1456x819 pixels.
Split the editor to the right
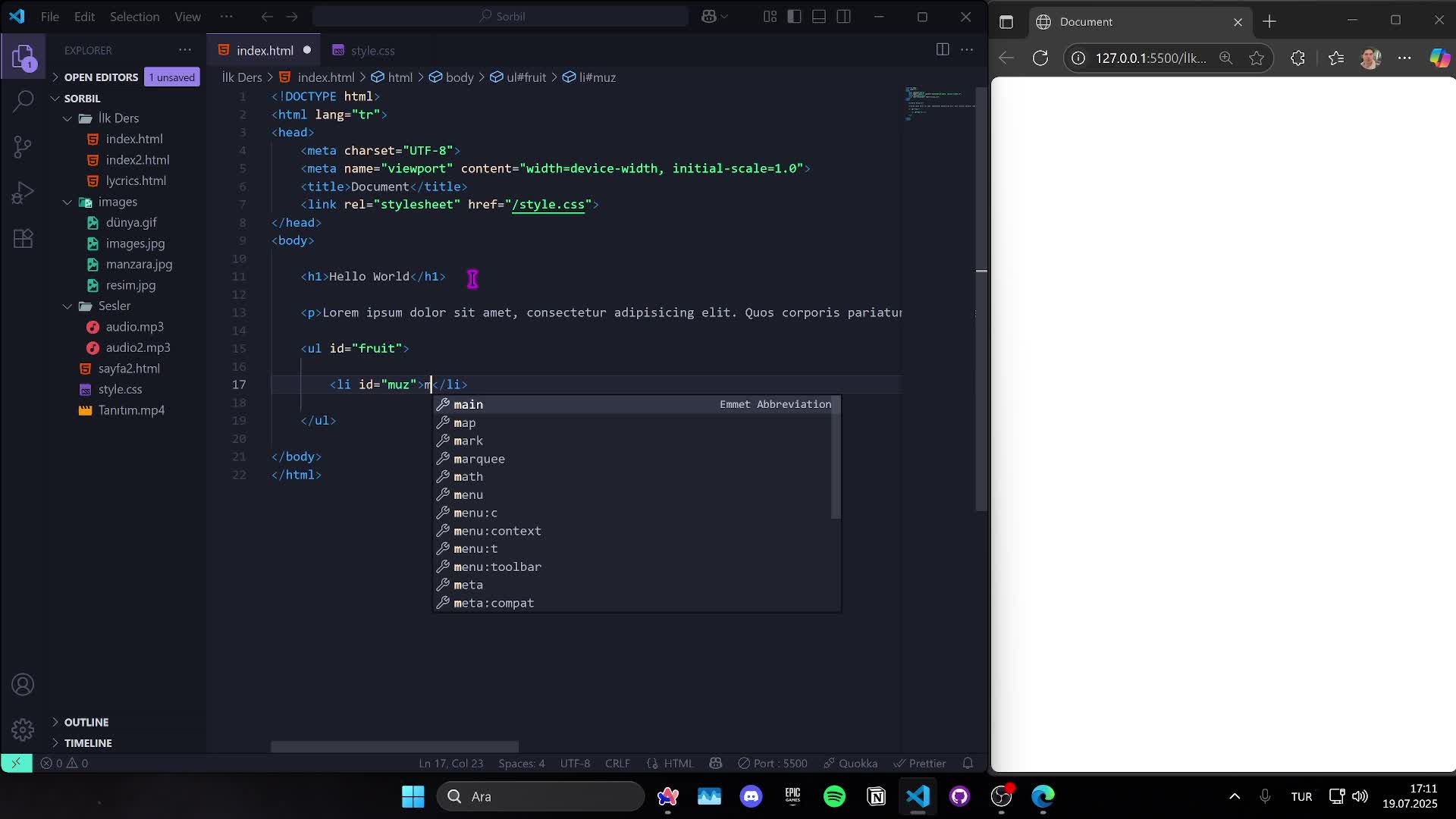click(943, 49)
